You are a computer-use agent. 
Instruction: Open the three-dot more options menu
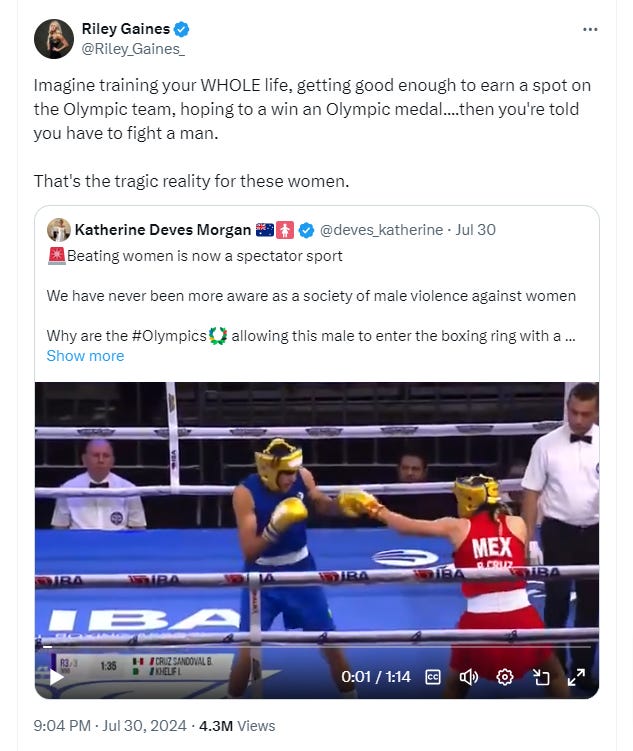pyautogui.click(x=590, y=30)
